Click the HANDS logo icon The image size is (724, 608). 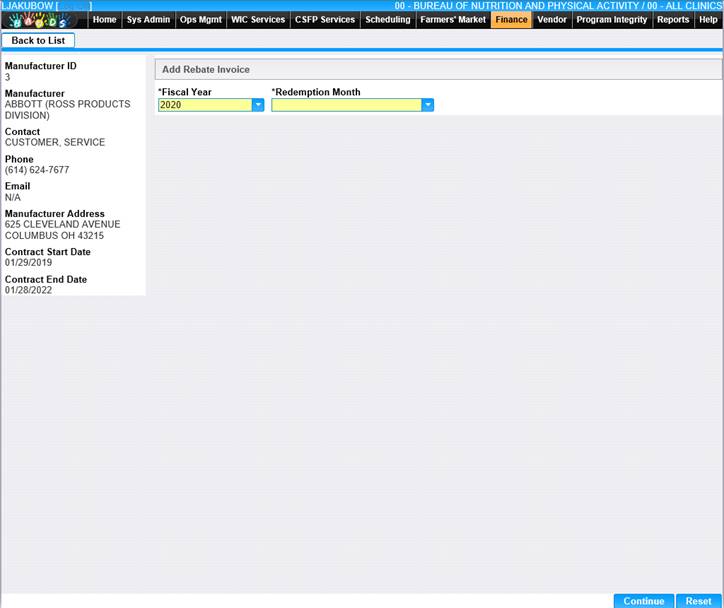[x=39, y=20]
